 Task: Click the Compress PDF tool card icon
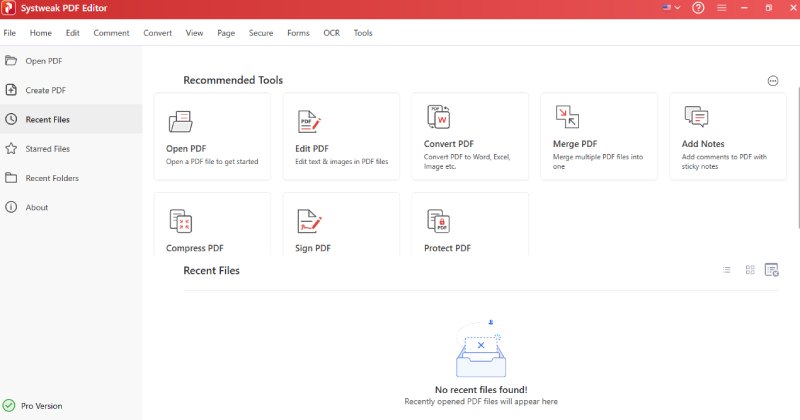pos(181,221)
